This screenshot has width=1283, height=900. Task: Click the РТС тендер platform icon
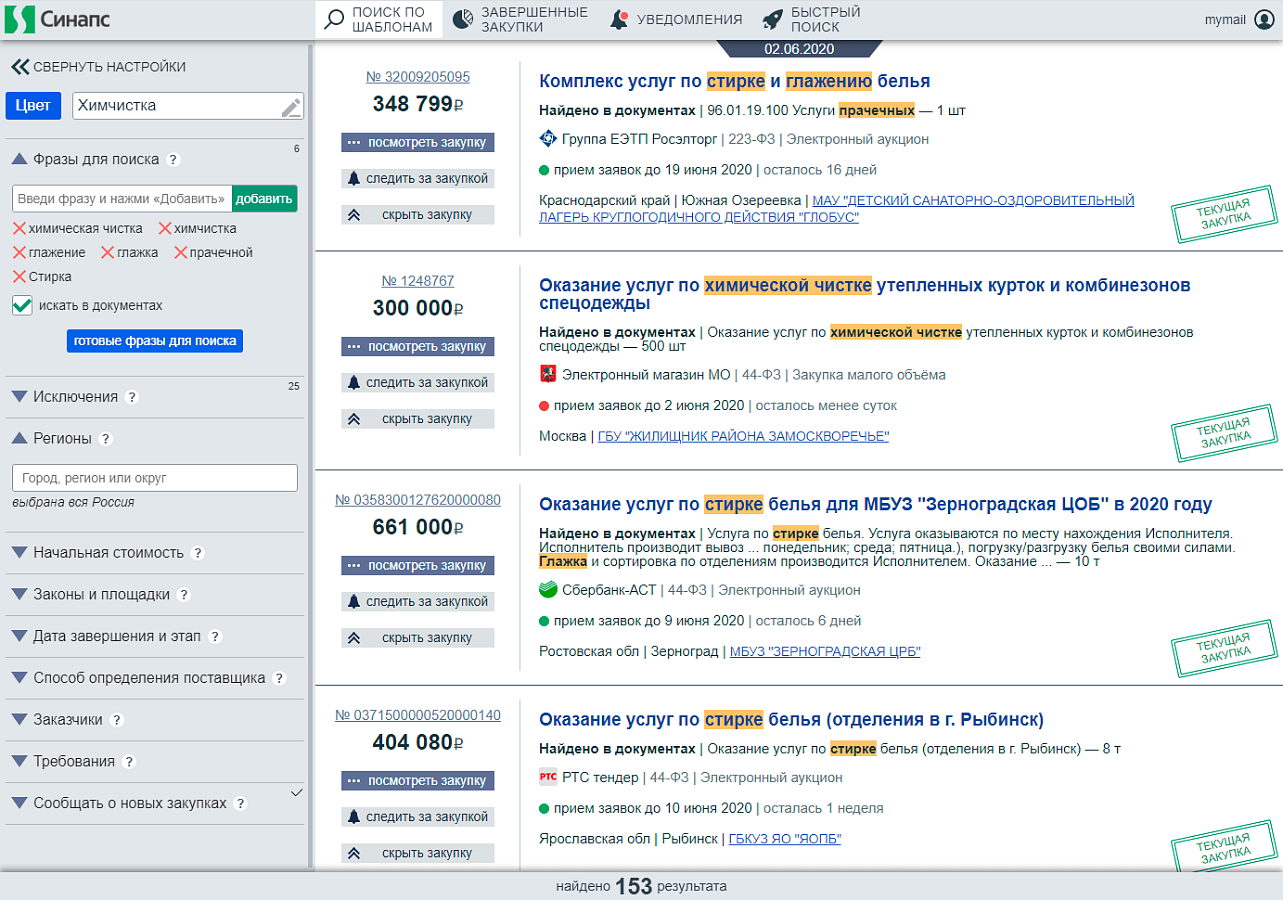coord(548,777)
